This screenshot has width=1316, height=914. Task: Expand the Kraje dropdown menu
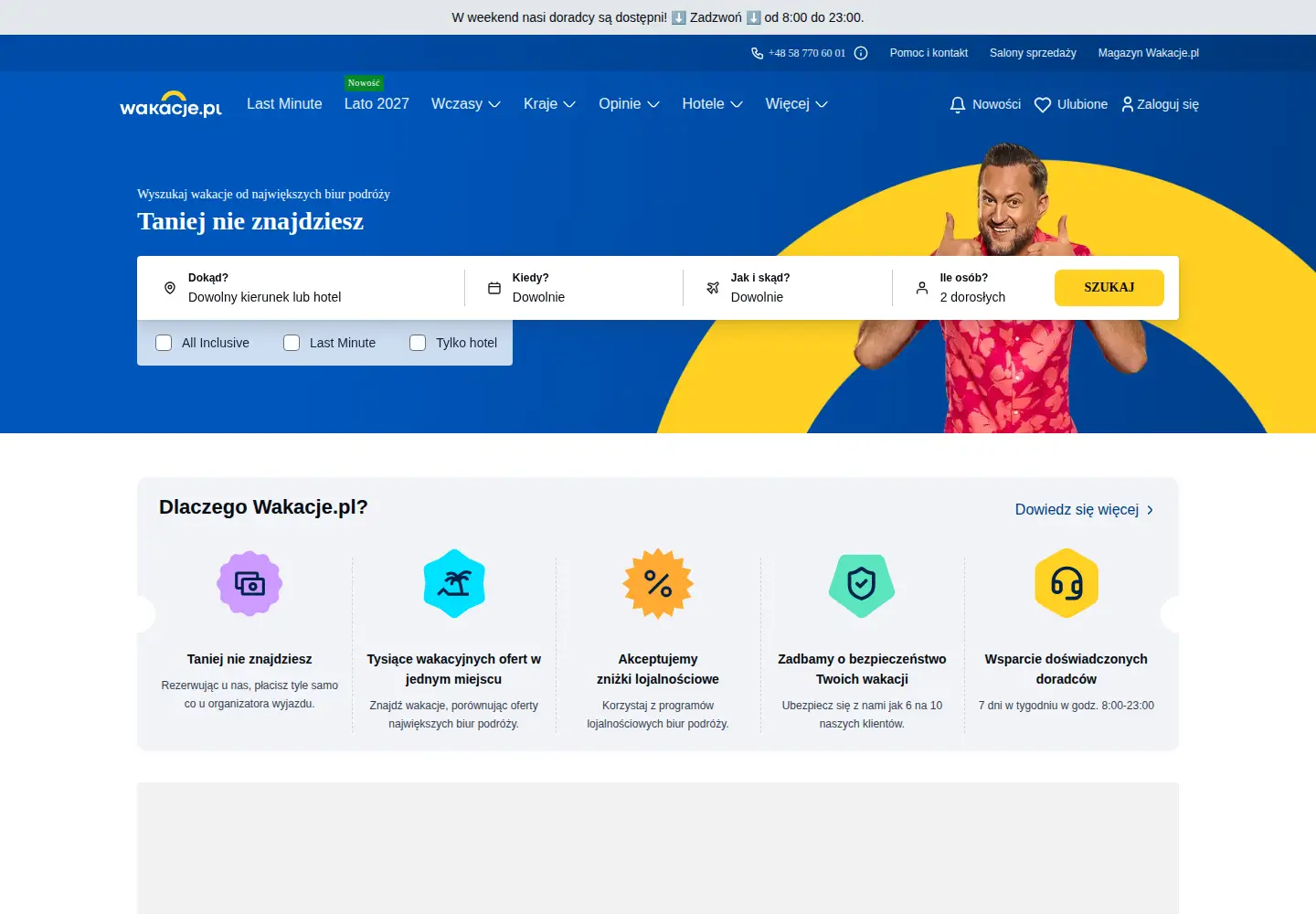pos(549,104)
